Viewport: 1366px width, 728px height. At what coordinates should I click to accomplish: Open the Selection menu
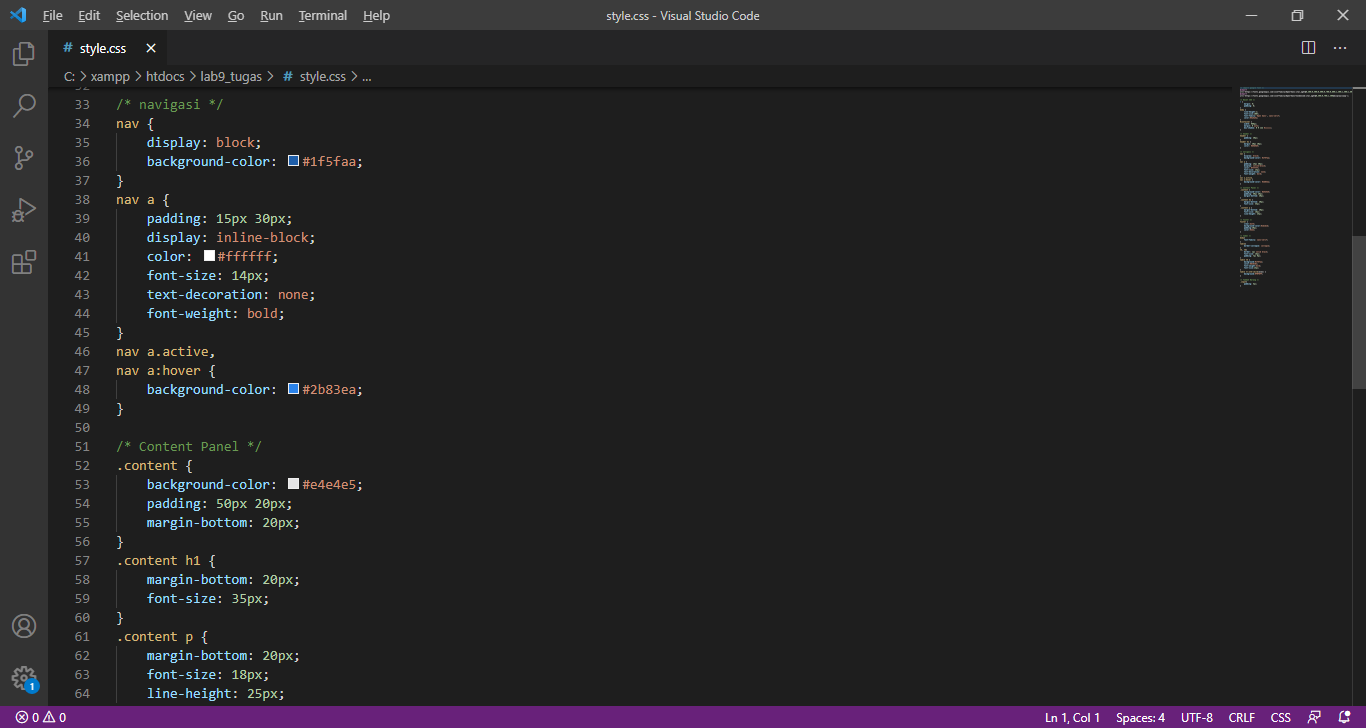[x=142, y=16]
